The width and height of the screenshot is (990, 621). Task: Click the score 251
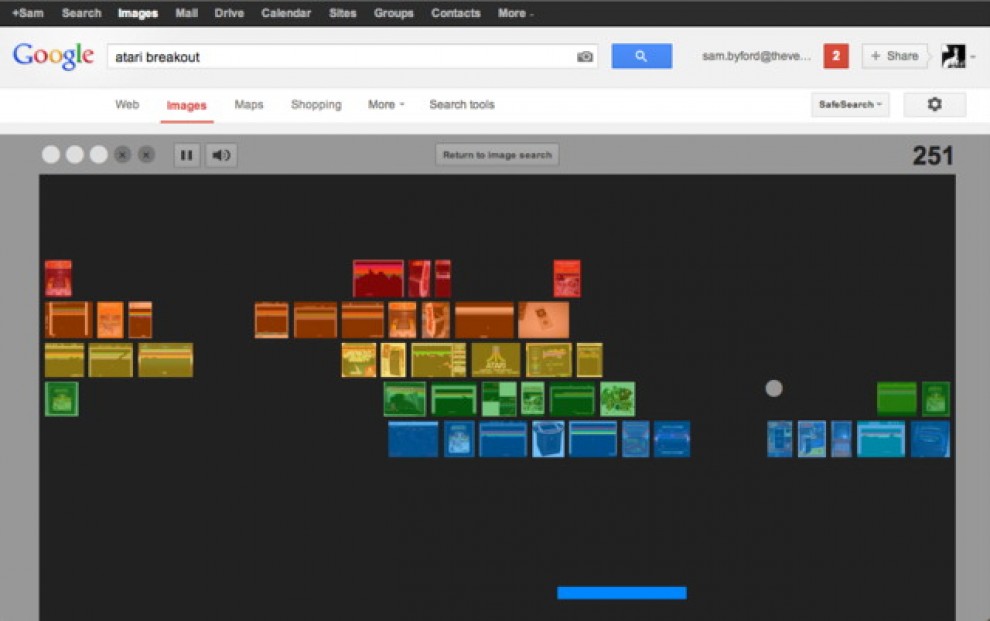(x=933, y=156)
